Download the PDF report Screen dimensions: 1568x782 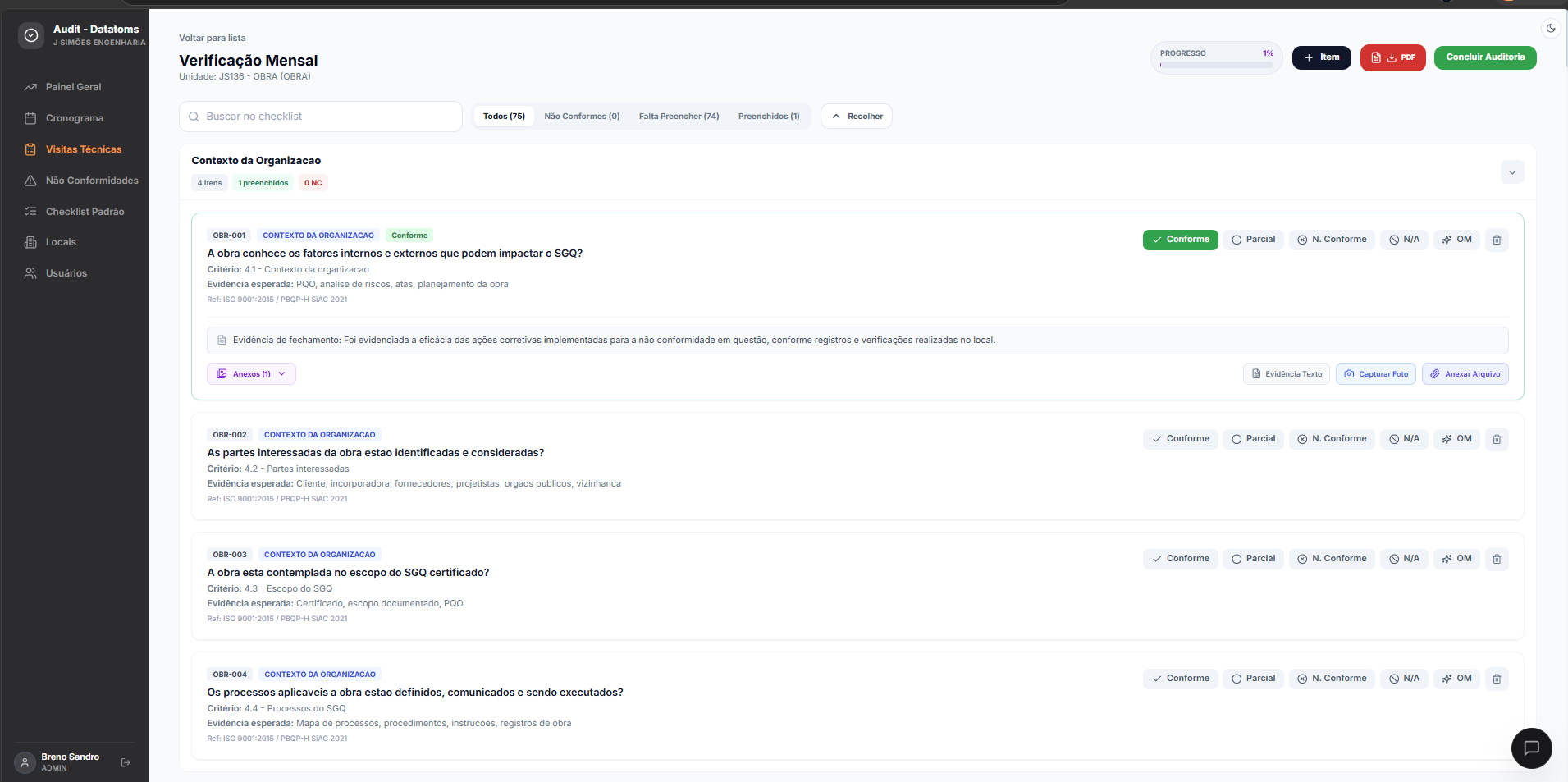click(x=1393, y=57)
